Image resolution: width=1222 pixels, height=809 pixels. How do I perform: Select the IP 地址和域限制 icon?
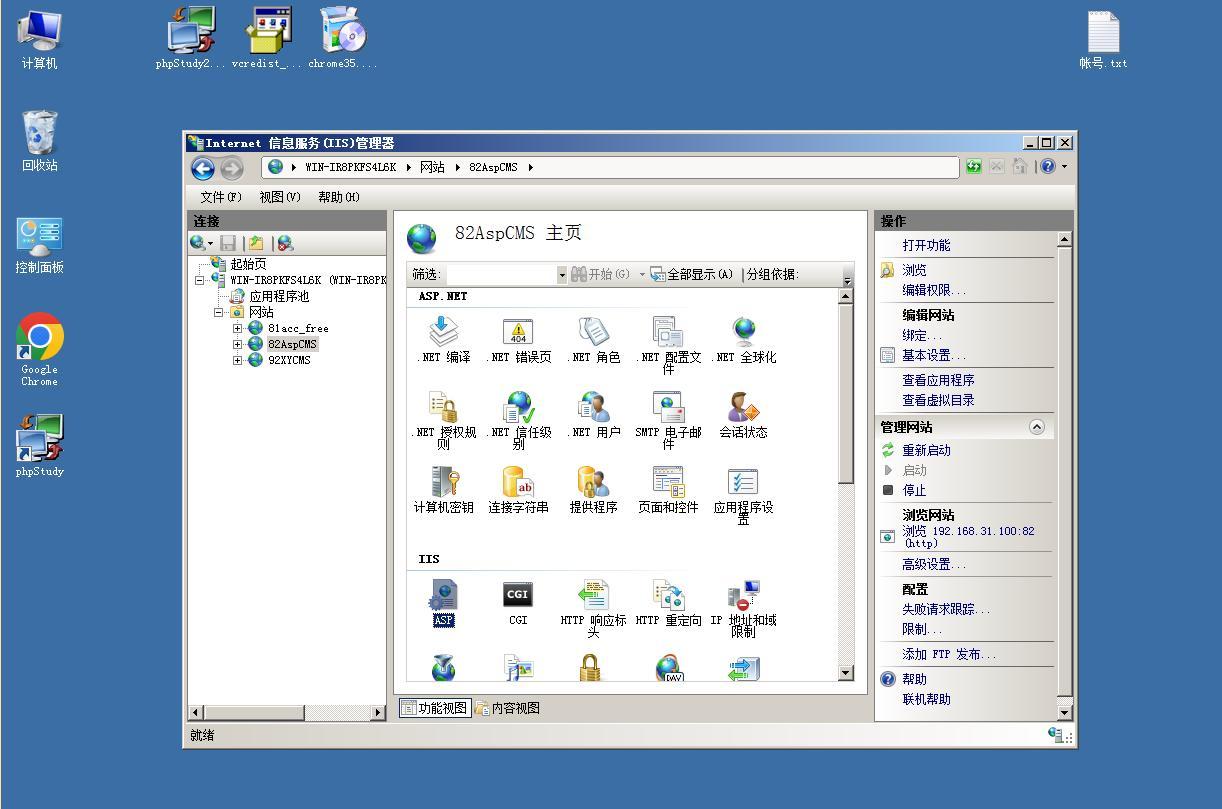coord(743,608)
